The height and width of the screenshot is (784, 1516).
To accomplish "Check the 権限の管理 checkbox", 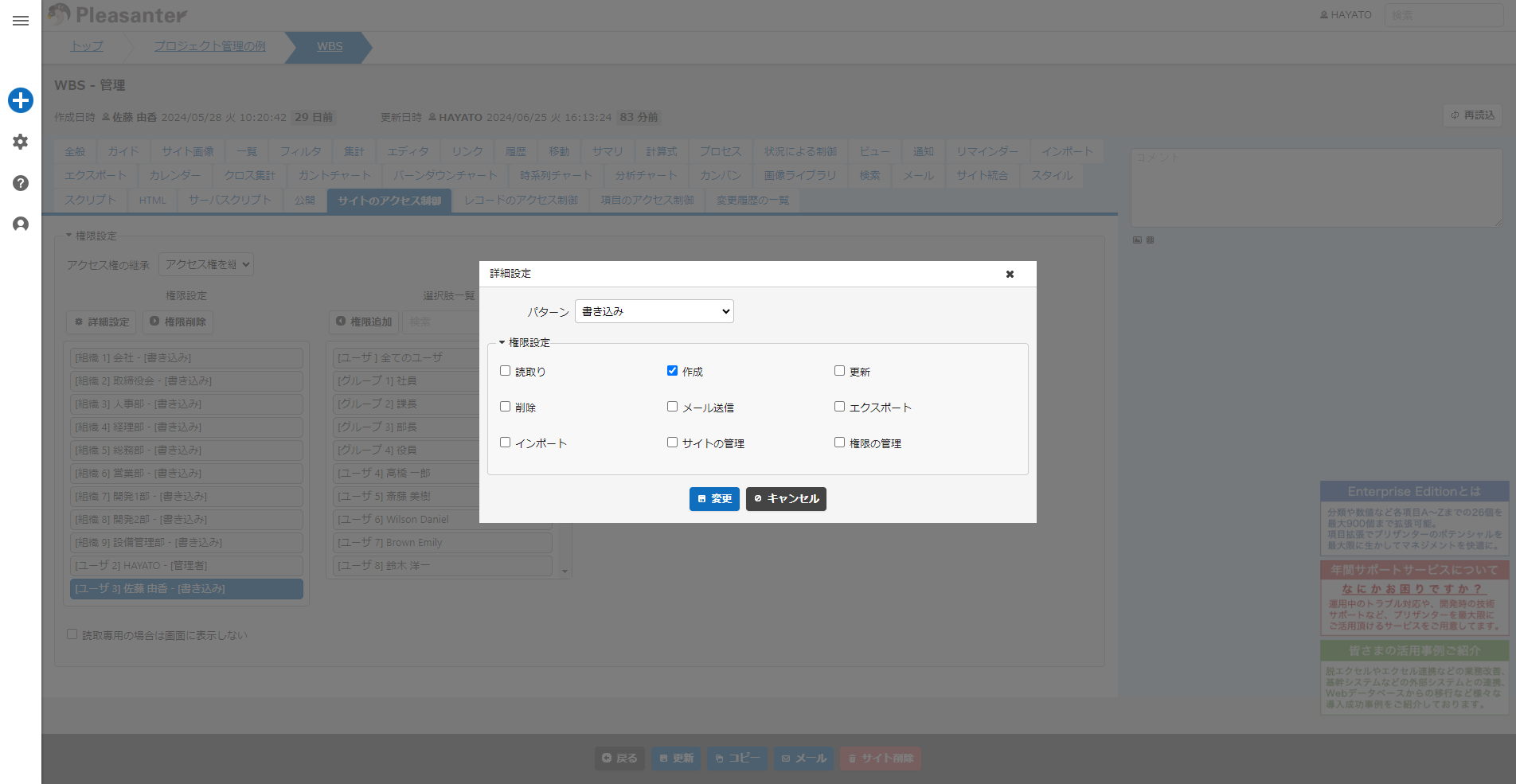I will coord(839,443).
